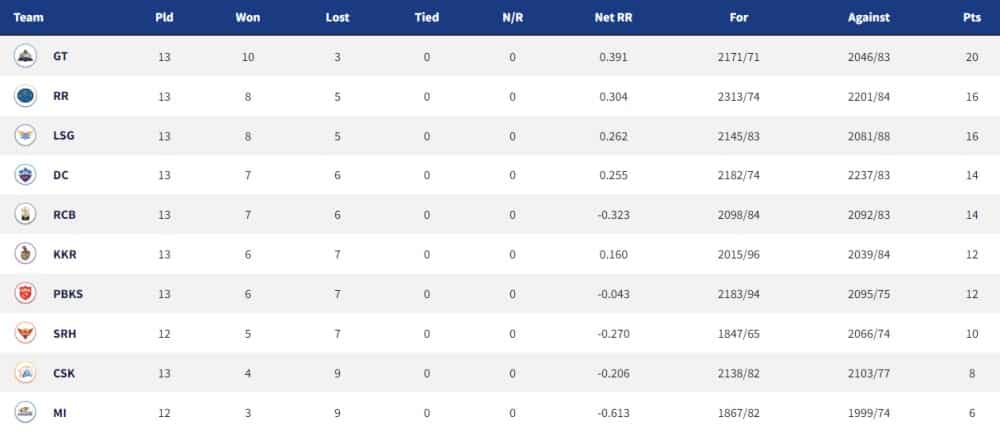Sort table by Pts column header
Screen dimensions: 1000x444
971,18
